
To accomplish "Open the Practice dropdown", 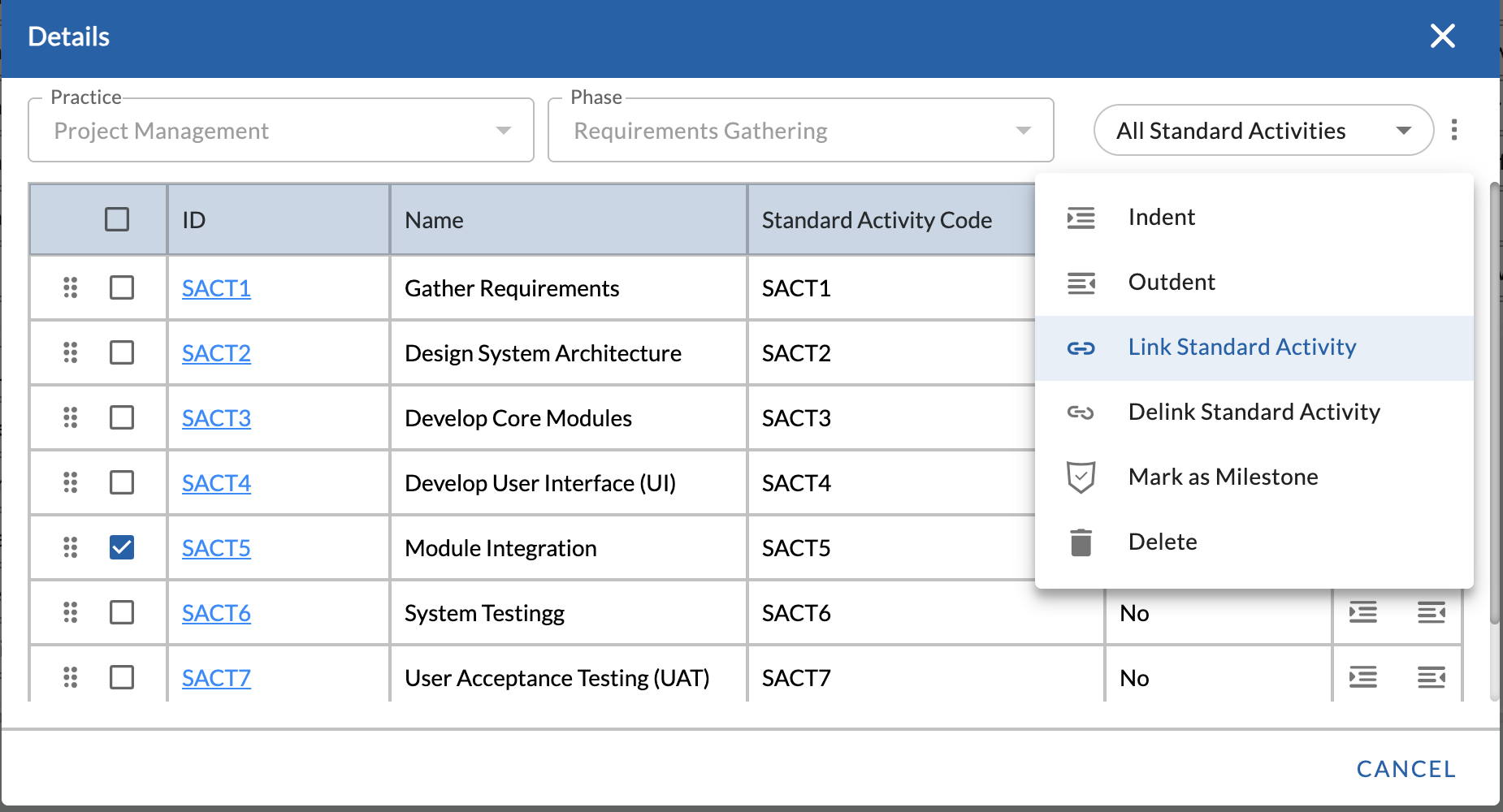I will coord(280,131).
